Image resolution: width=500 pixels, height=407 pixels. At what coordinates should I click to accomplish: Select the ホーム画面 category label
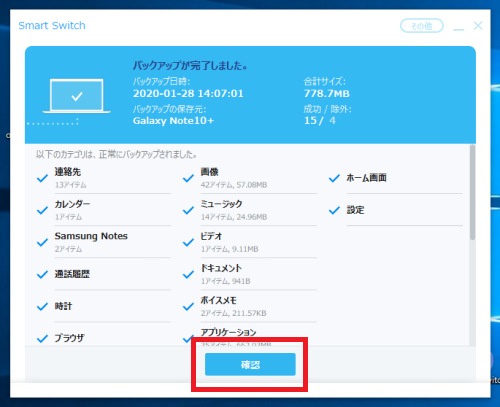[x=367, y=178]
